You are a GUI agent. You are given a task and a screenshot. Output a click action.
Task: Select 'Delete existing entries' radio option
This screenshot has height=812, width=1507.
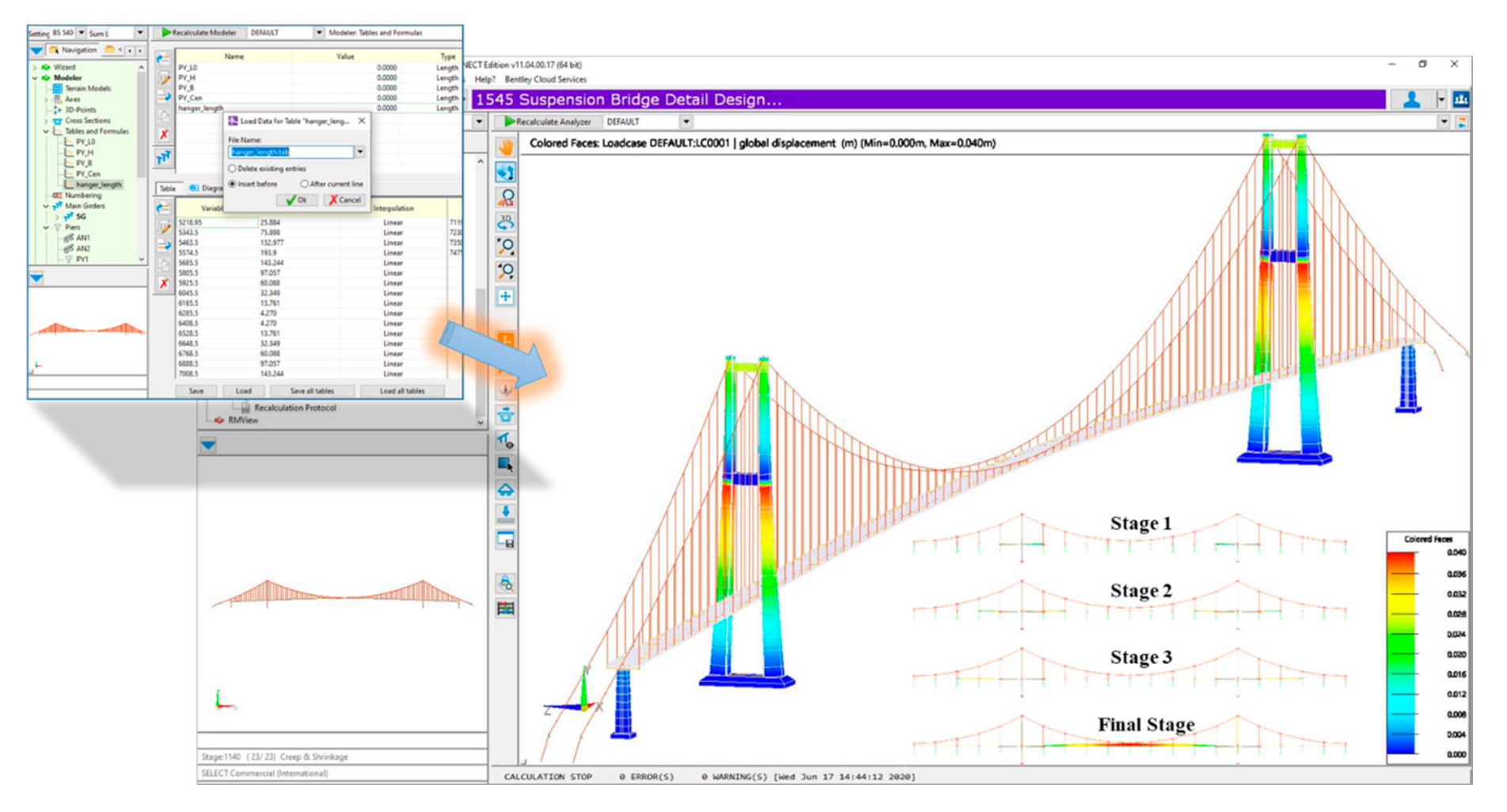click(x=233, y=169)
